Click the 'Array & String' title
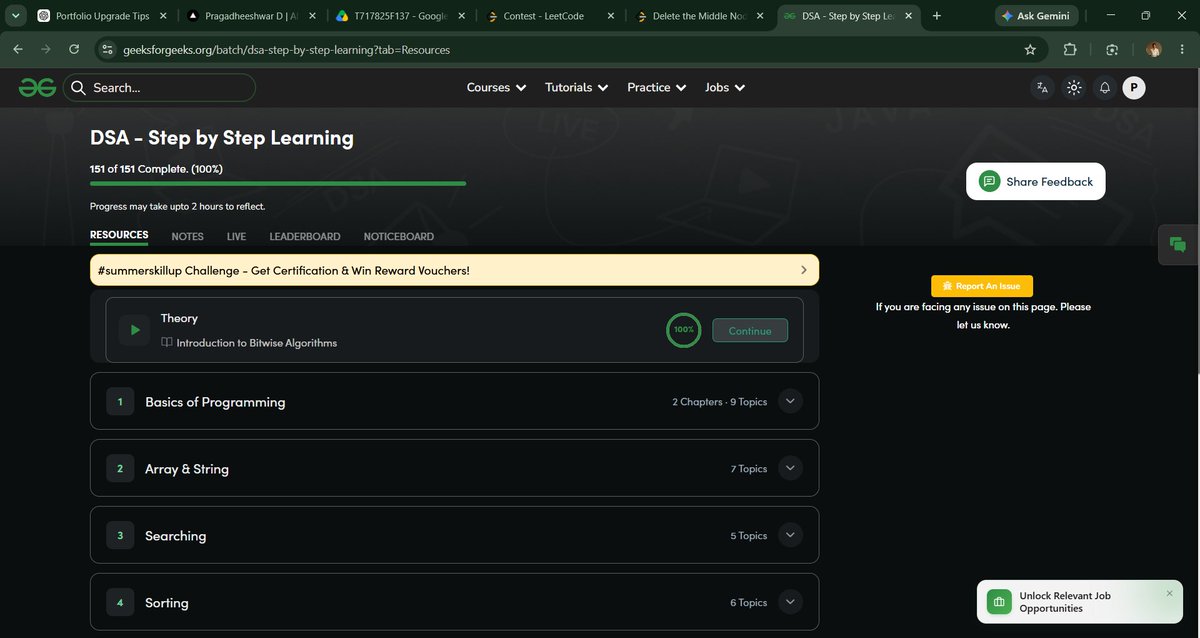The image size is (1200, 638). point(187,469)
